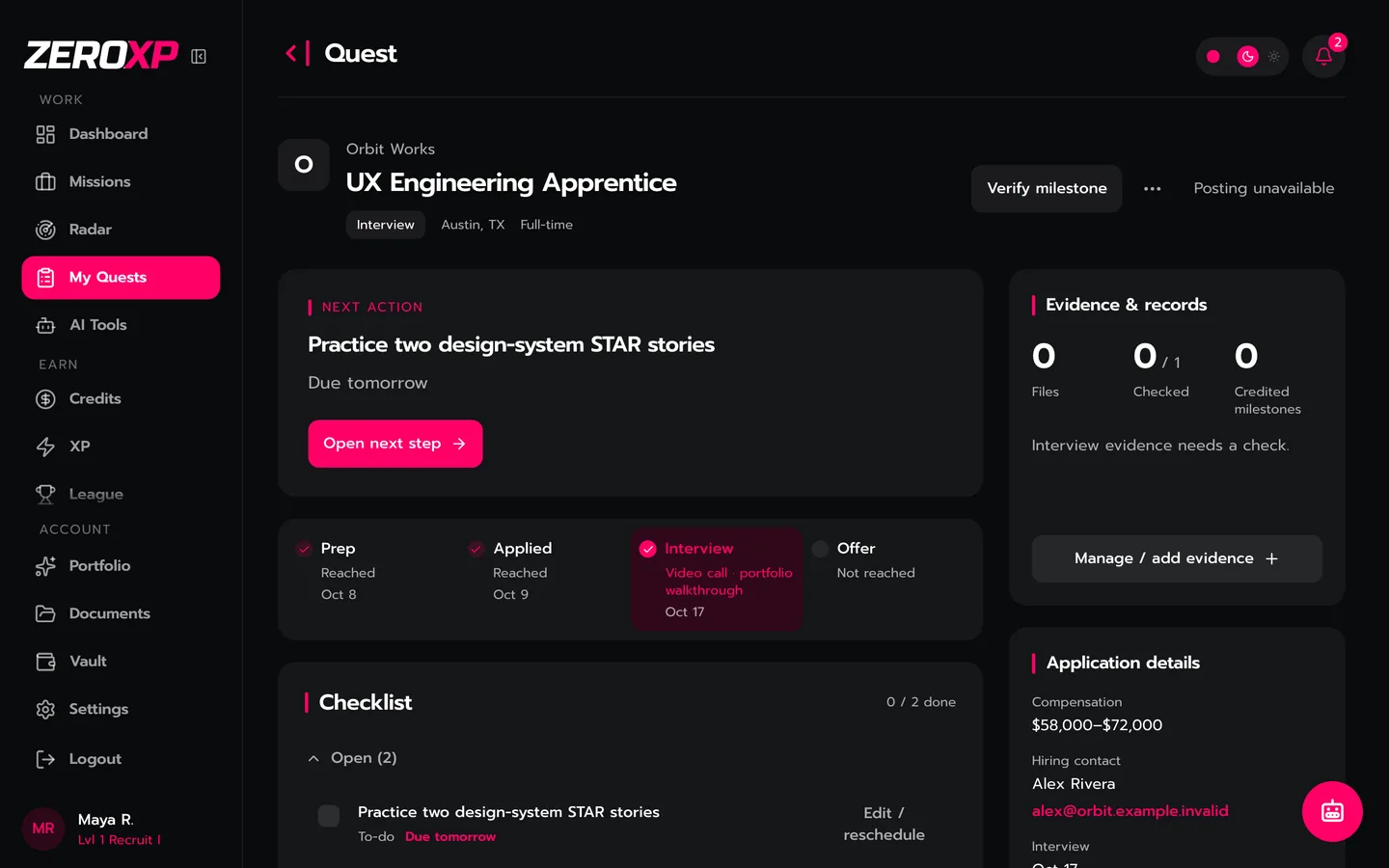Select the Interview video call milestone stage
This screenshot has height=868, width=1389.
click(717, 579)
